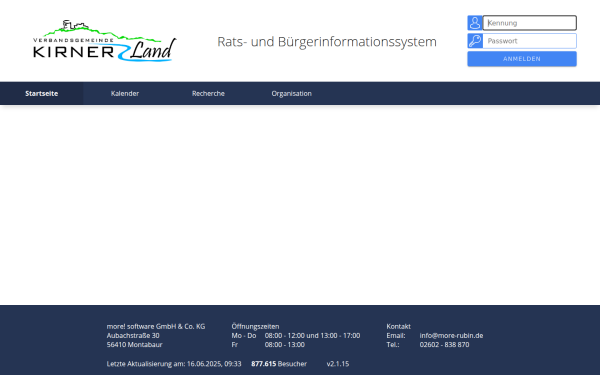Click the phone number 02602 - 838 870
The image size is (600, 375).
[x=444, y=345]
